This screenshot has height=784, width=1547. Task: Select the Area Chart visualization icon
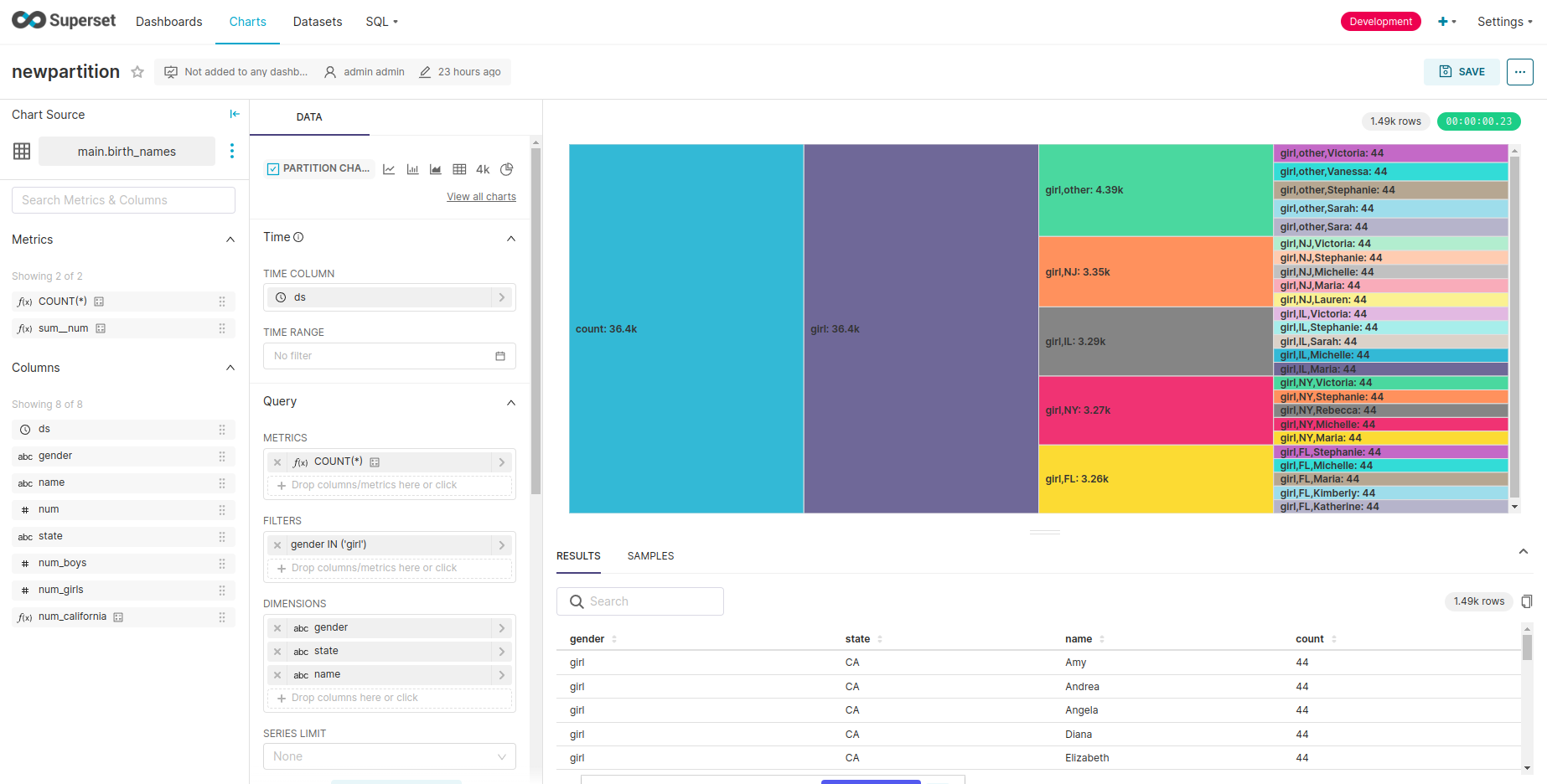coord(435,168)
